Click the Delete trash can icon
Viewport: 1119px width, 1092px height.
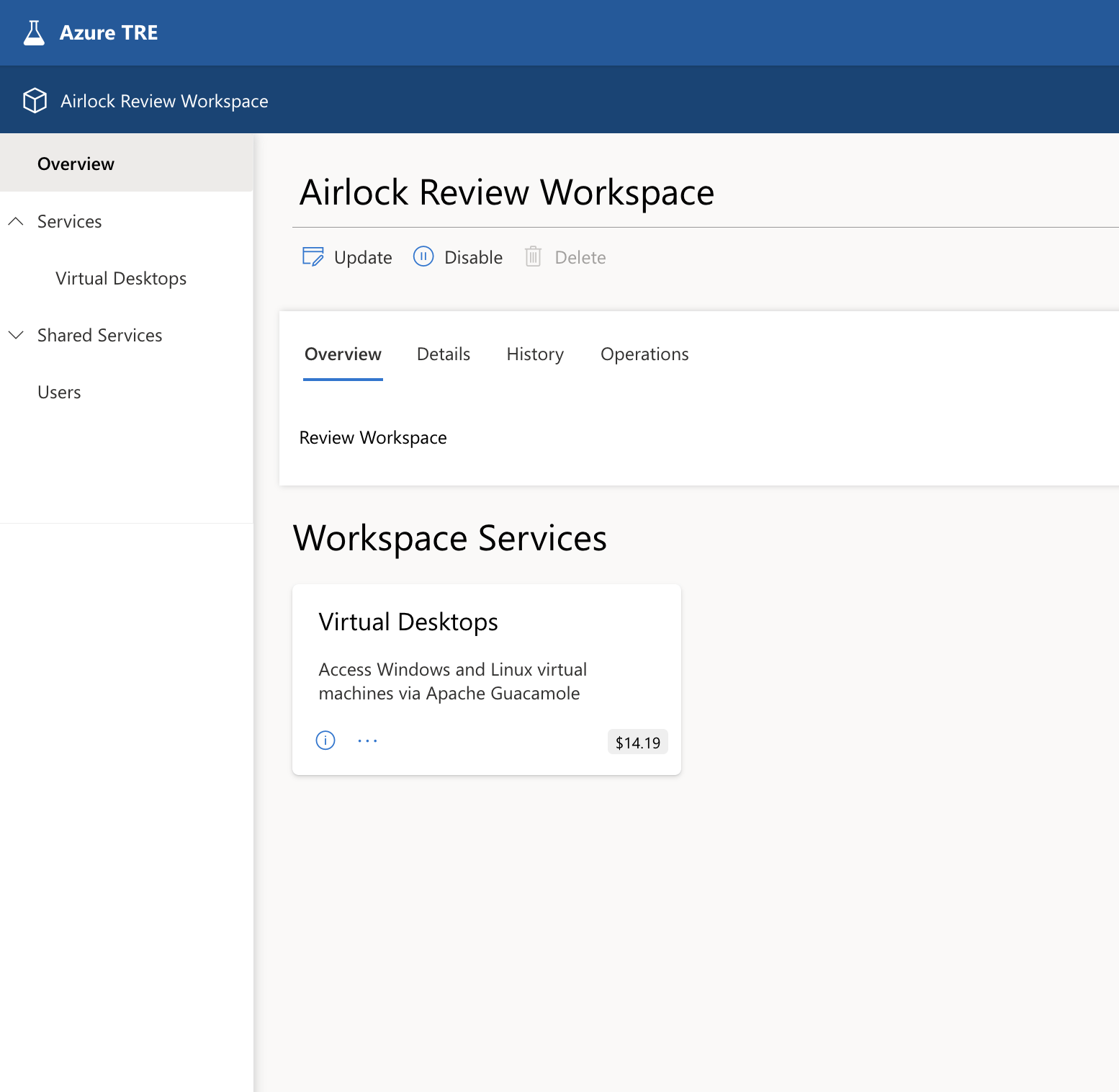coord(533,257)
